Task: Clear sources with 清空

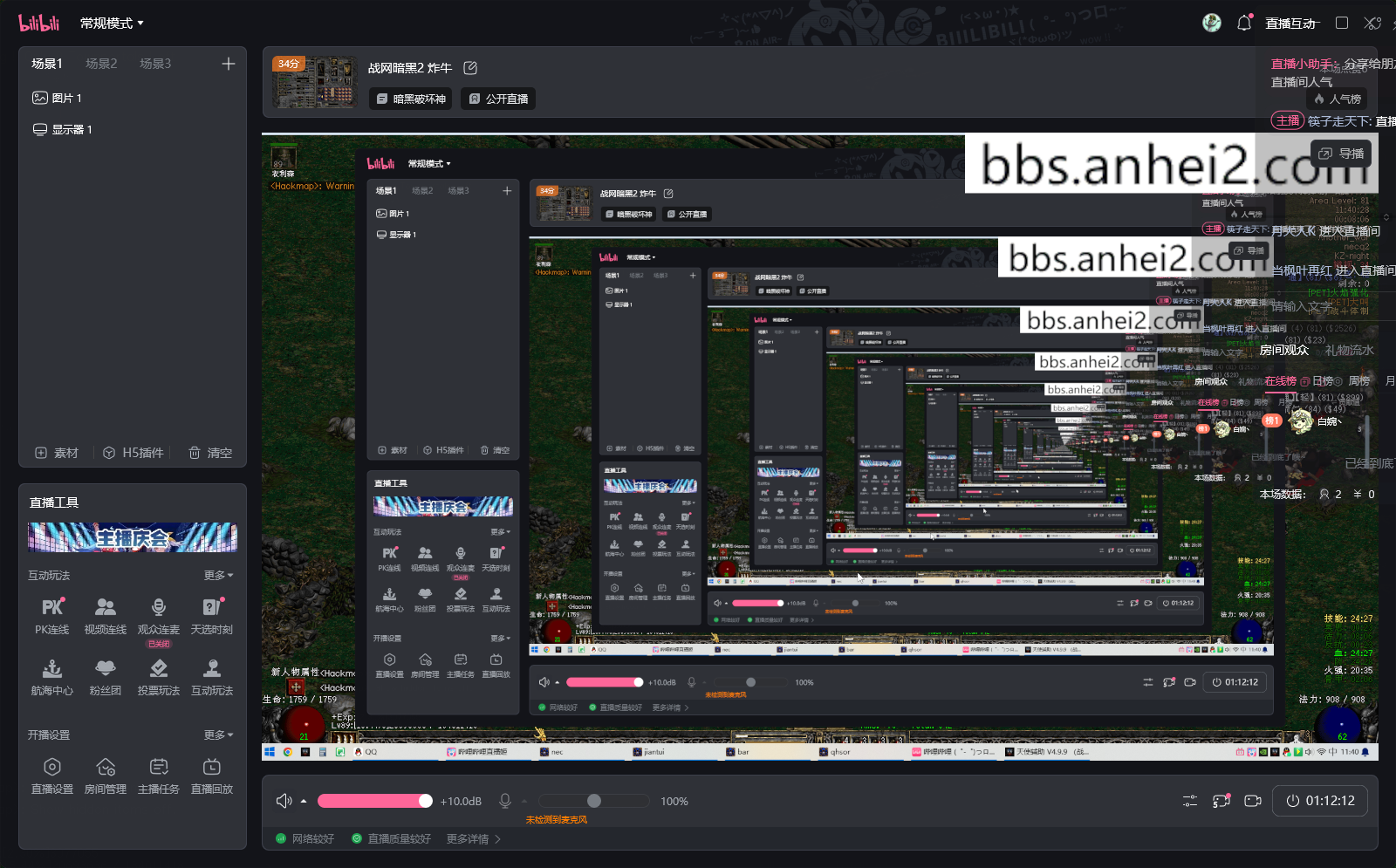Action: click(210, 453)
